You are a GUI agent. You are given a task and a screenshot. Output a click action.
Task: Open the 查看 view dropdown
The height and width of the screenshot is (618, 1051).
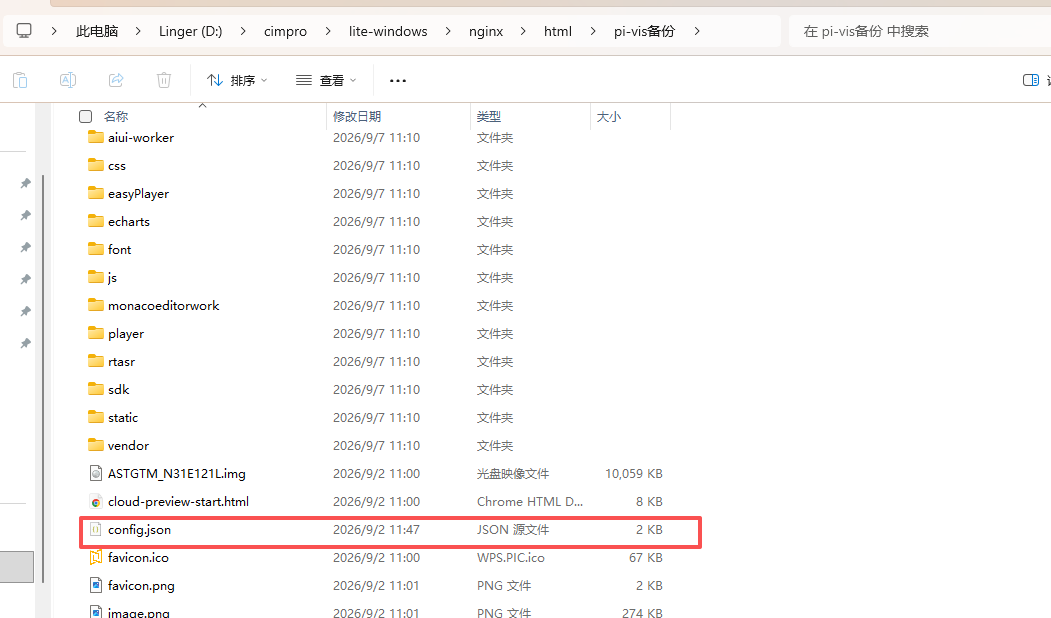[326, 80]
